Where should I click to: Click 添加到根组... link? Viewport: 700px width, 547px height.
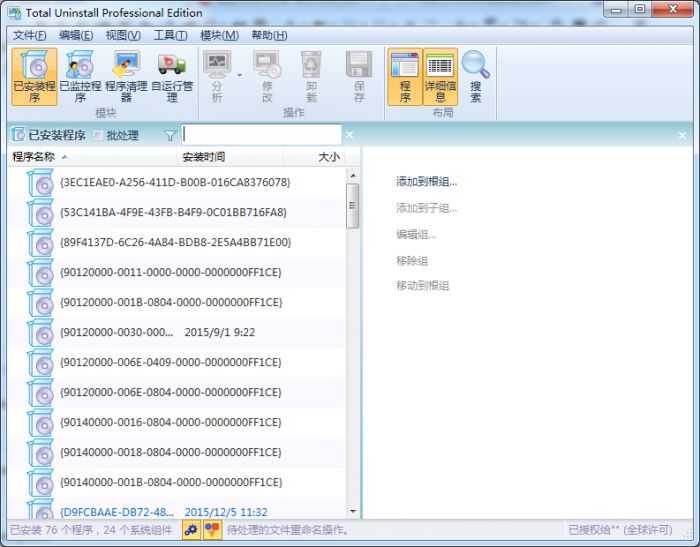[x=426, y=182]
